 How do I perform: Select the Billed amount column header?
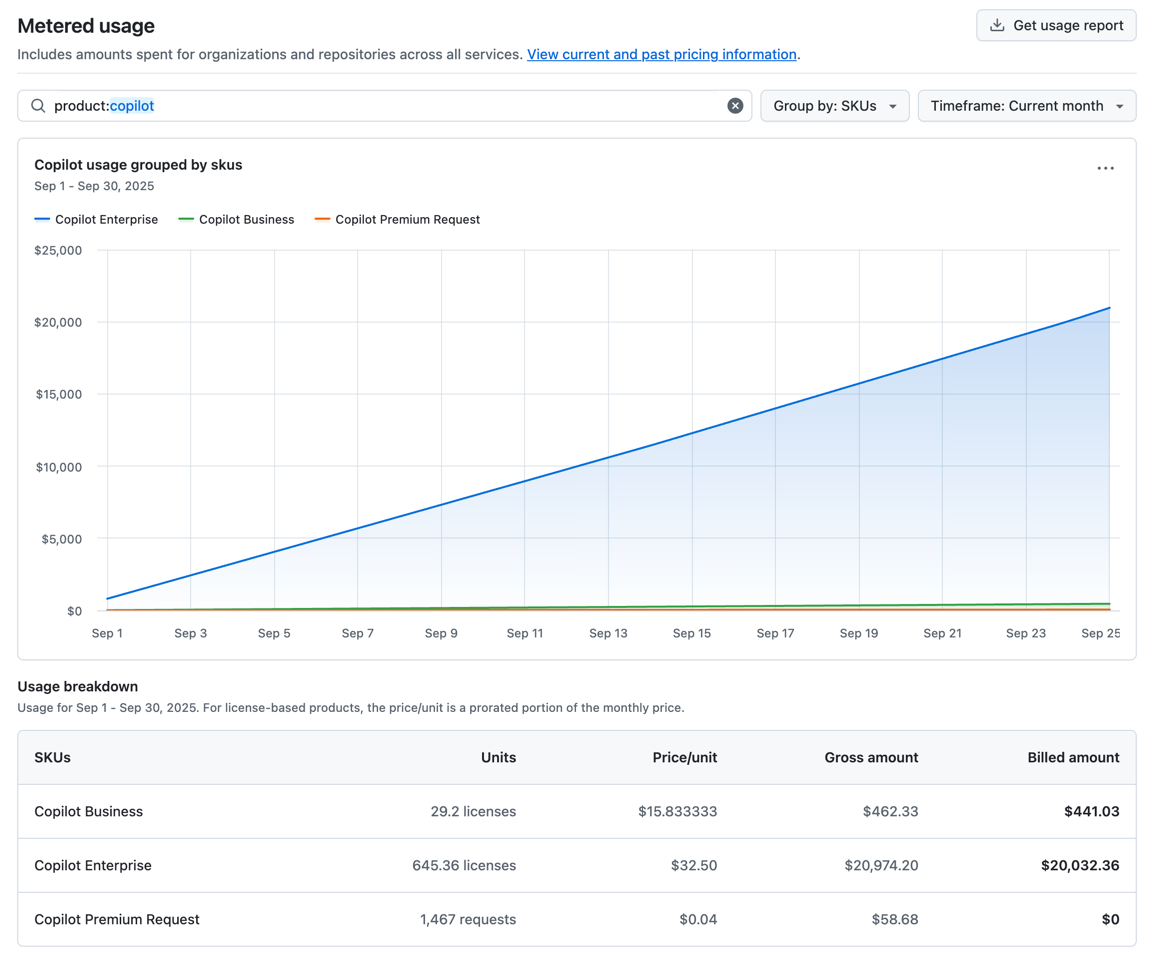(1074, 757)
